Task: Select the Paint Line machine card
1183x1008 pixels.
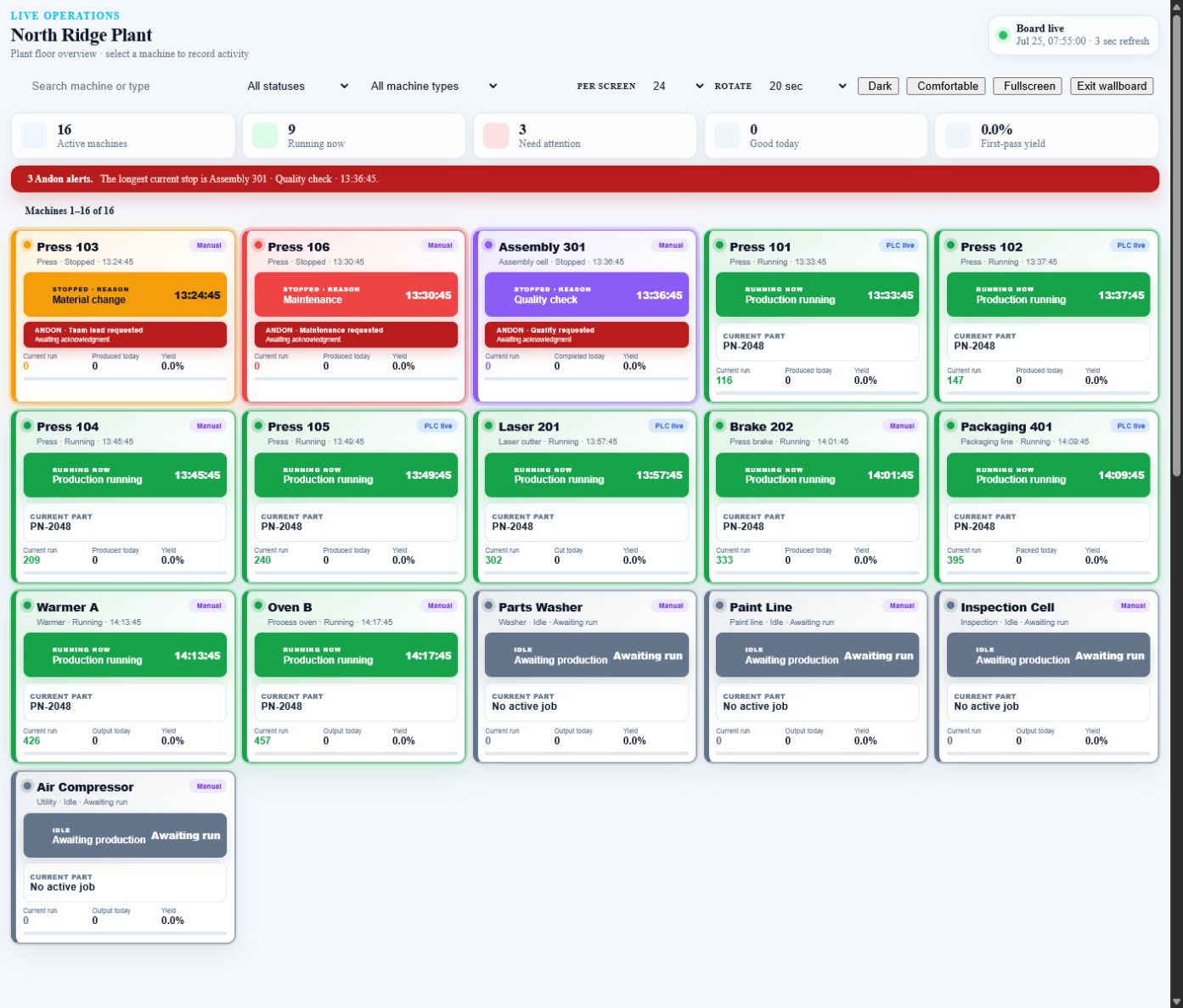Action: (815, 677)
